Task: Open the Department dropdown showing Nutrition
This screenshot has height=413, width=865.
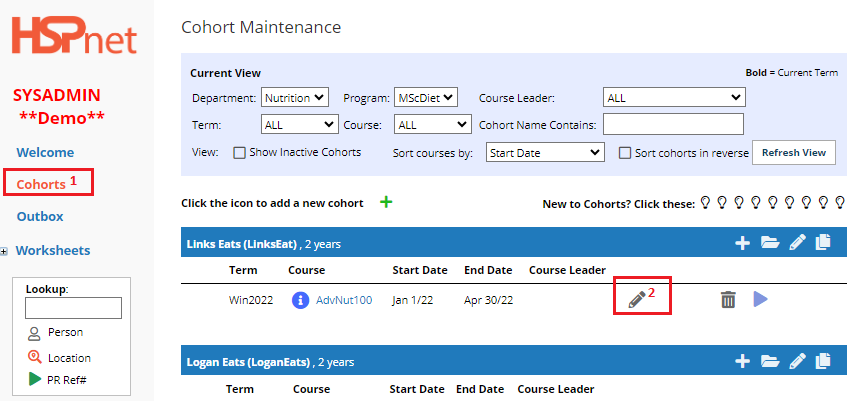Action: (x=295, y=98)
